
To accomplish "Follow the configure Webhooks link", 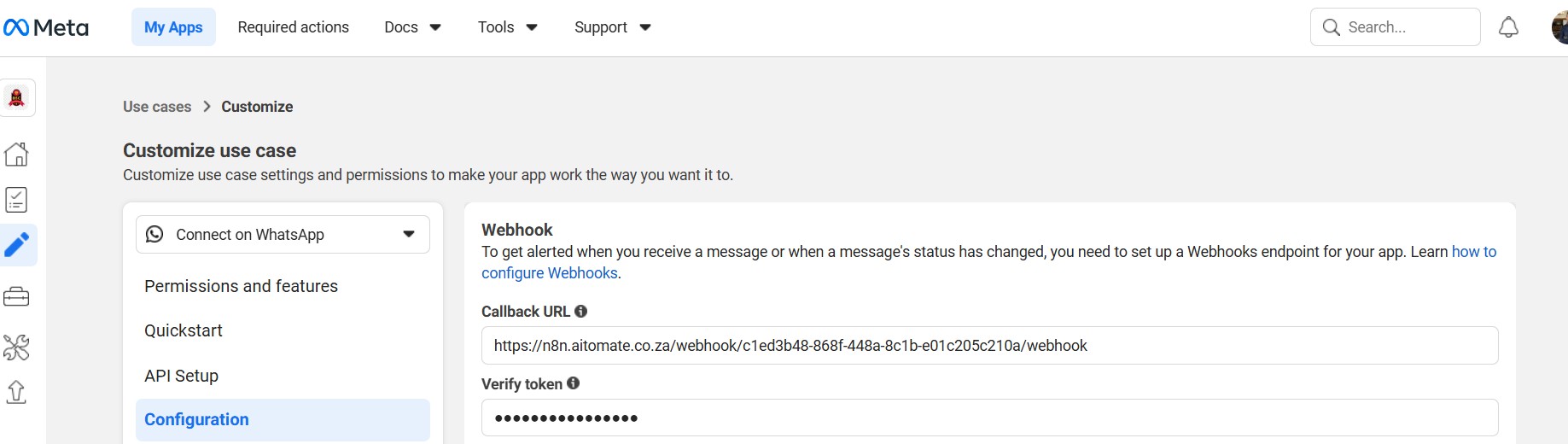I will point(550,273).
